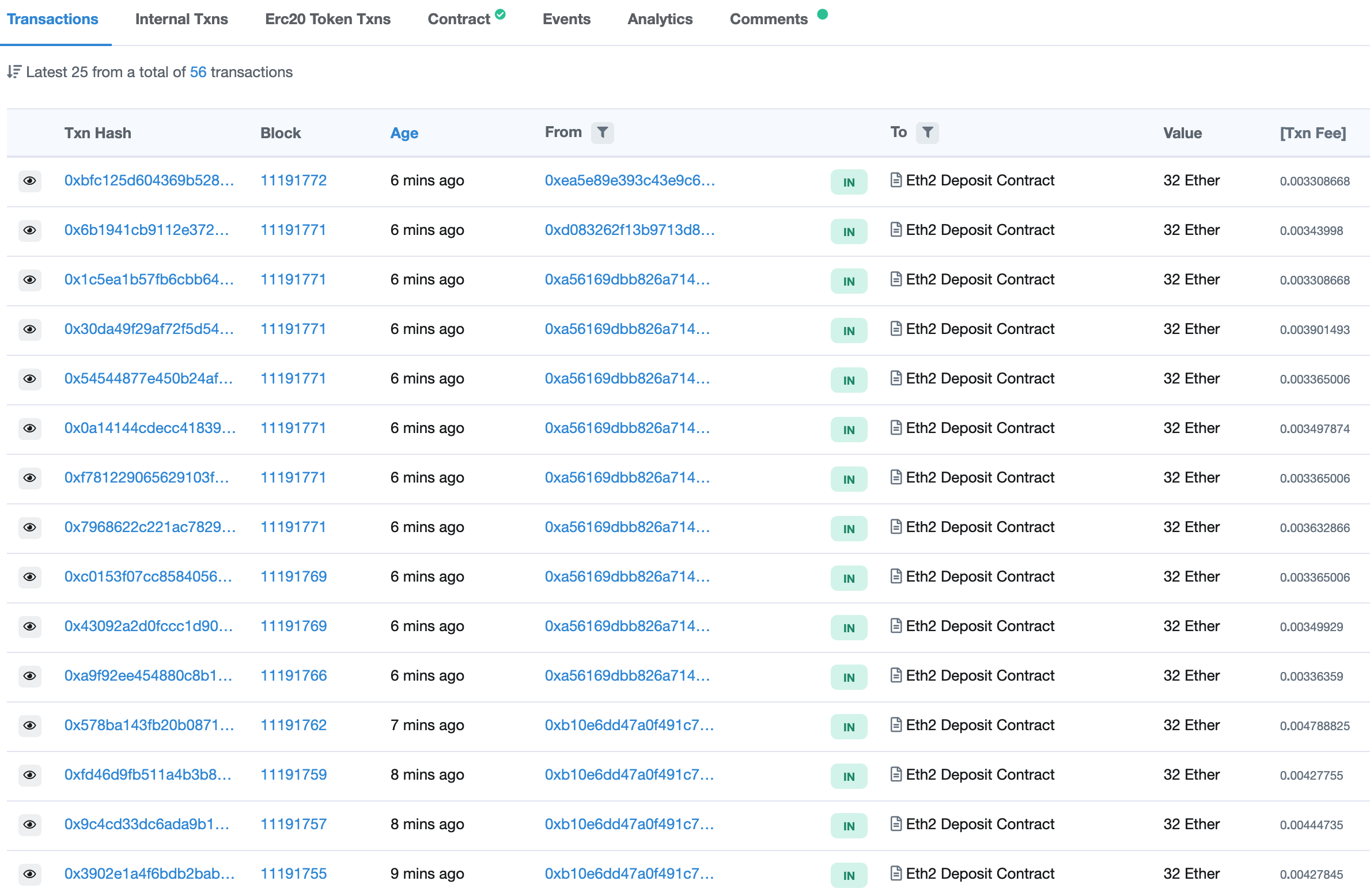Preview transaction 0x30da49f29af72f5d54 with eye icon
This screenshot has height=896, width=1370.
tap(29, 329)
